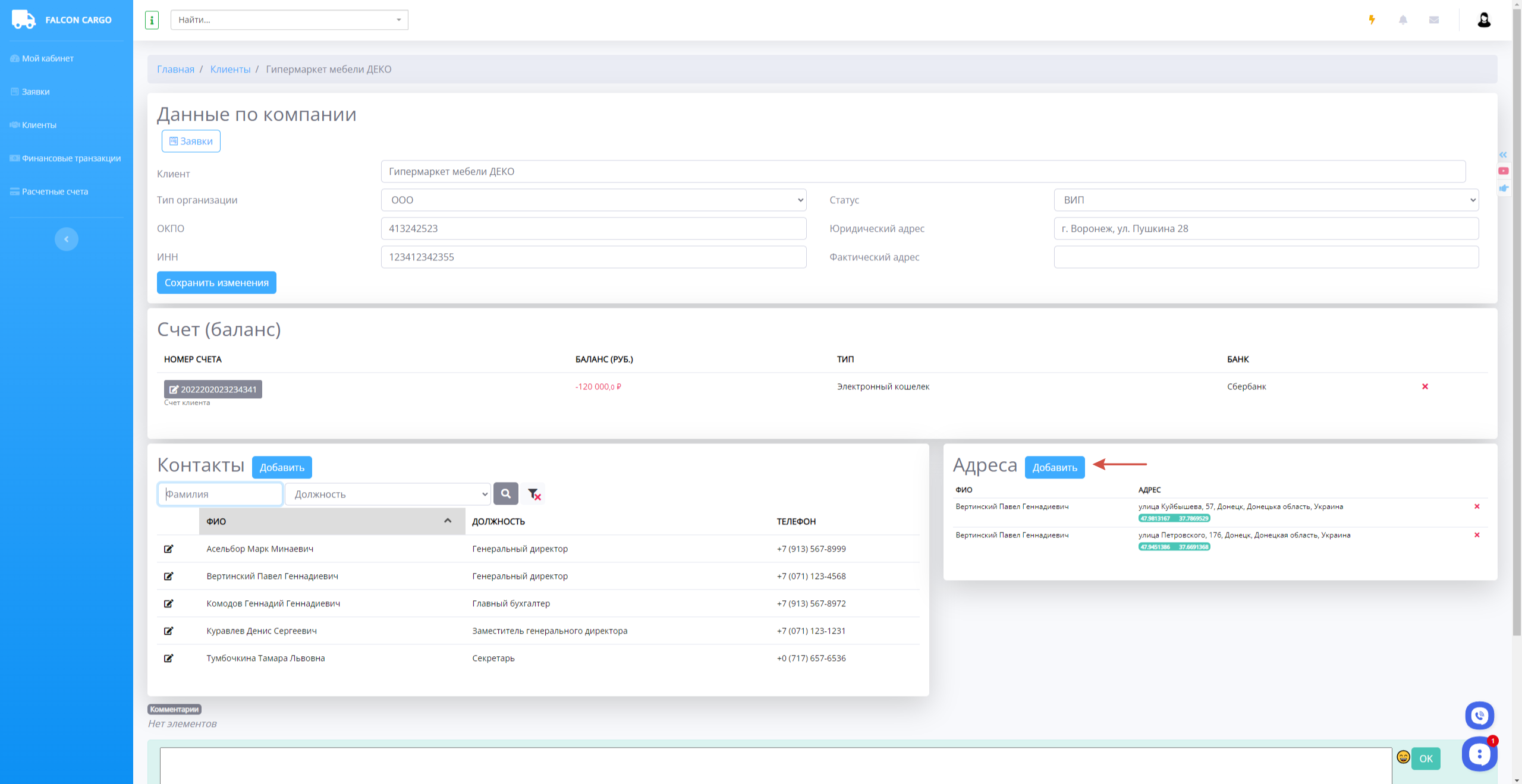Screen dimensions: 1522x784
Task: Open Расчетные счета menu item
Action: pyautogui.click(x=55, y=191)
